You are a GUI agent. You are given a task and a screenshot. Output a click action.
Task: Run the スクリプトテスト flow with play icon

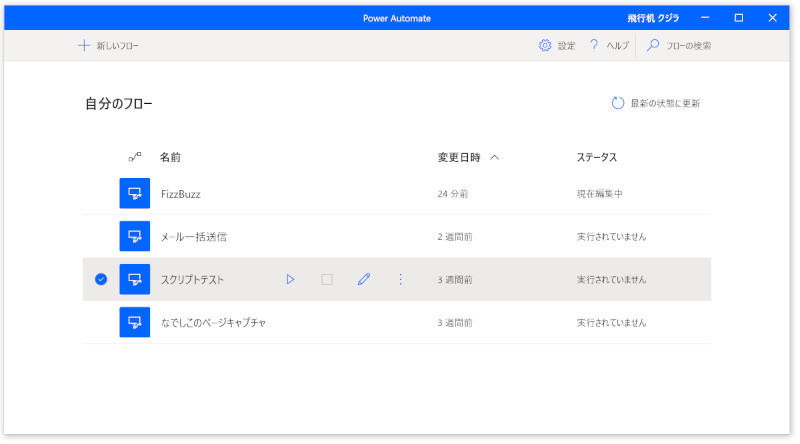[x=290, y=280]
